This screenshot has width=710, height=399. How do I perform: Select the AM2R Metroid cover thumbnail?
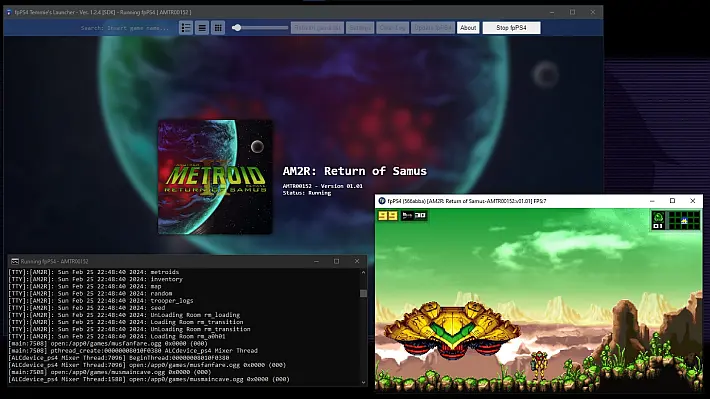tap(215, 177)
